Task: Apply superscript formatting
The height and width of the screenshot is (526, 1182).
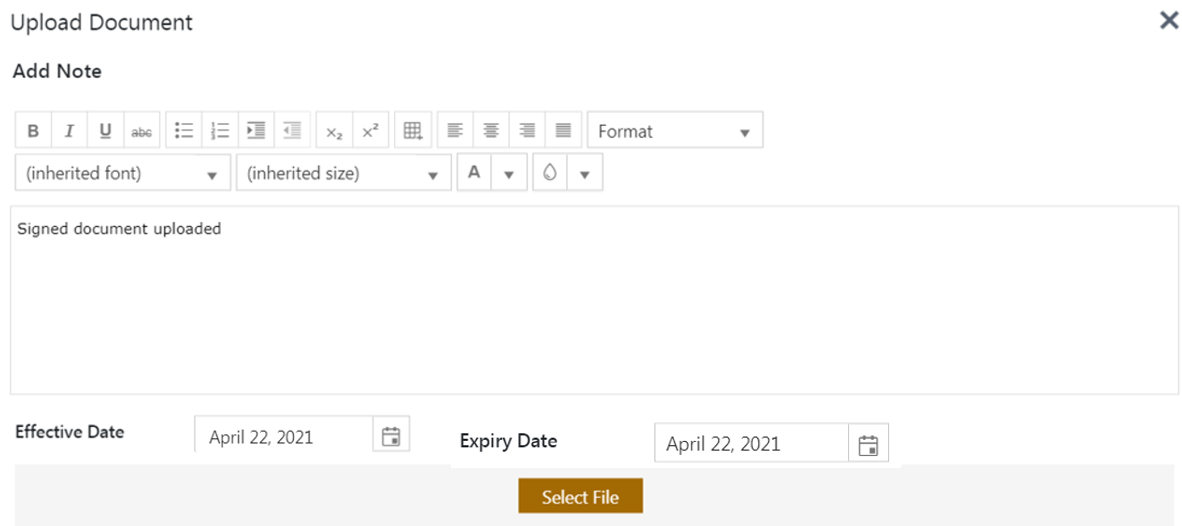Action: [x=370, y=131]
